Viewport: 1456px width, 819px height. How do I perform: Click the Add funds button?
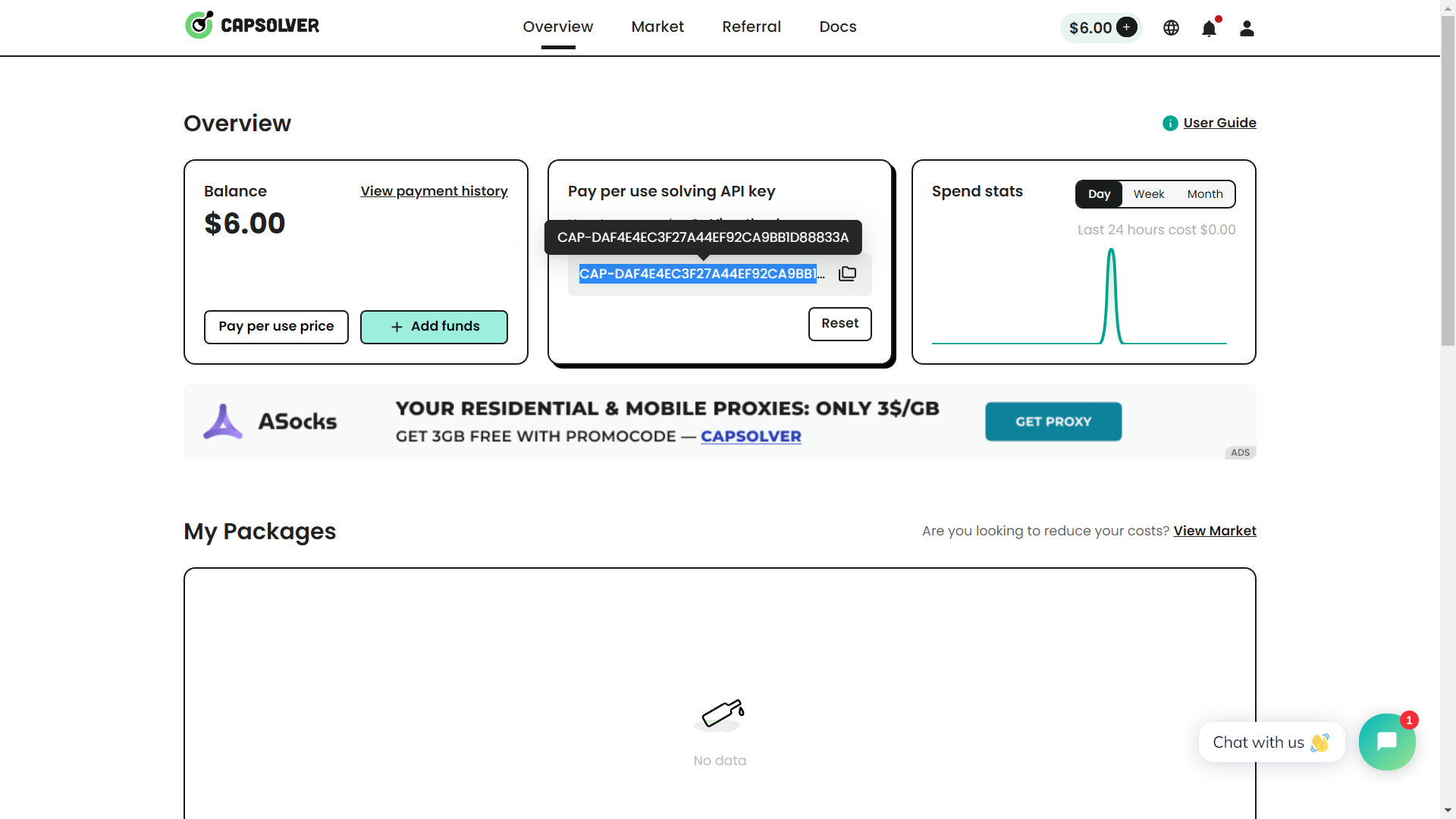(434, 327)
